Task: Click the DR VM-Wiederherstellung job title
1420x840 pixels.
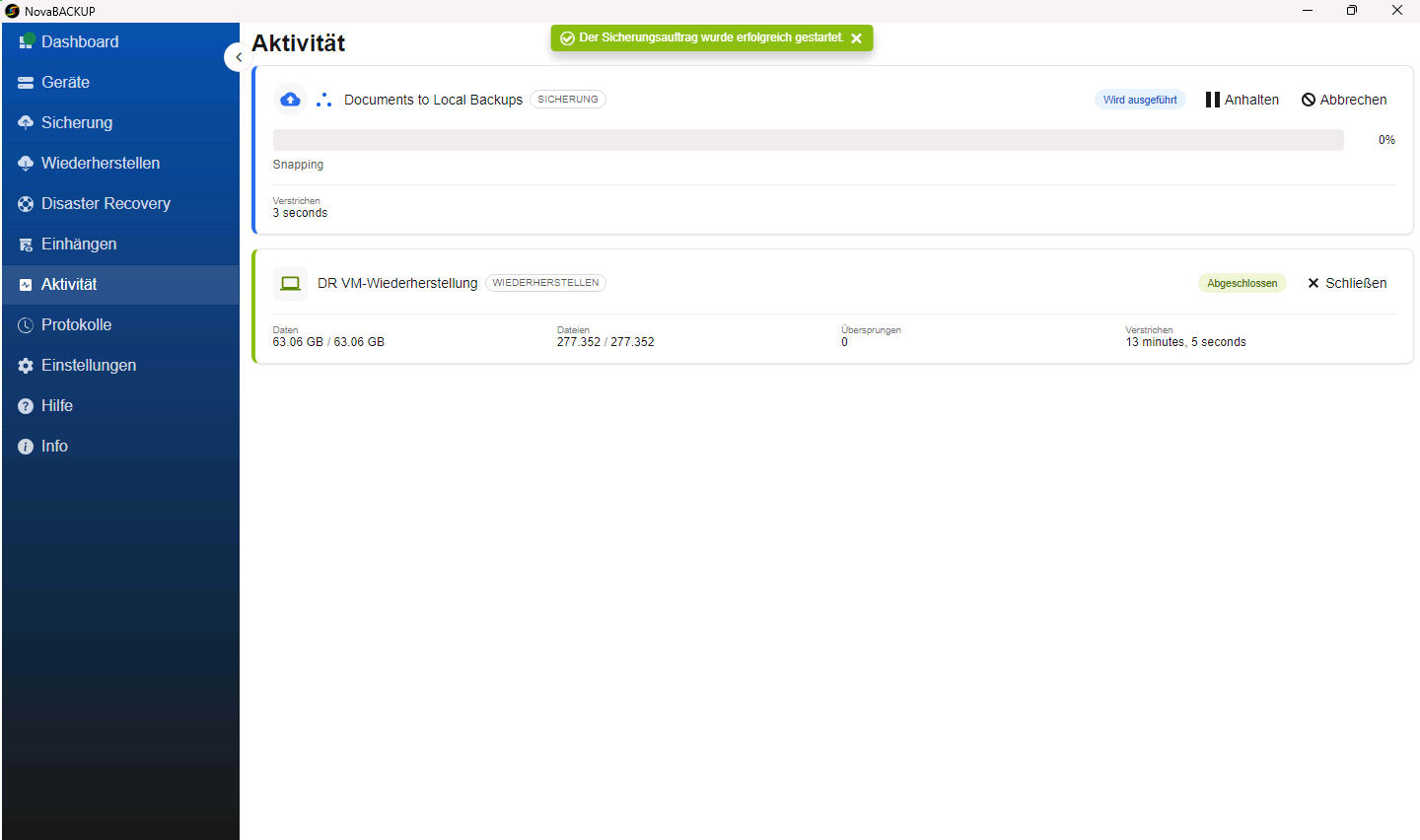Action: (x=397, y=283)
